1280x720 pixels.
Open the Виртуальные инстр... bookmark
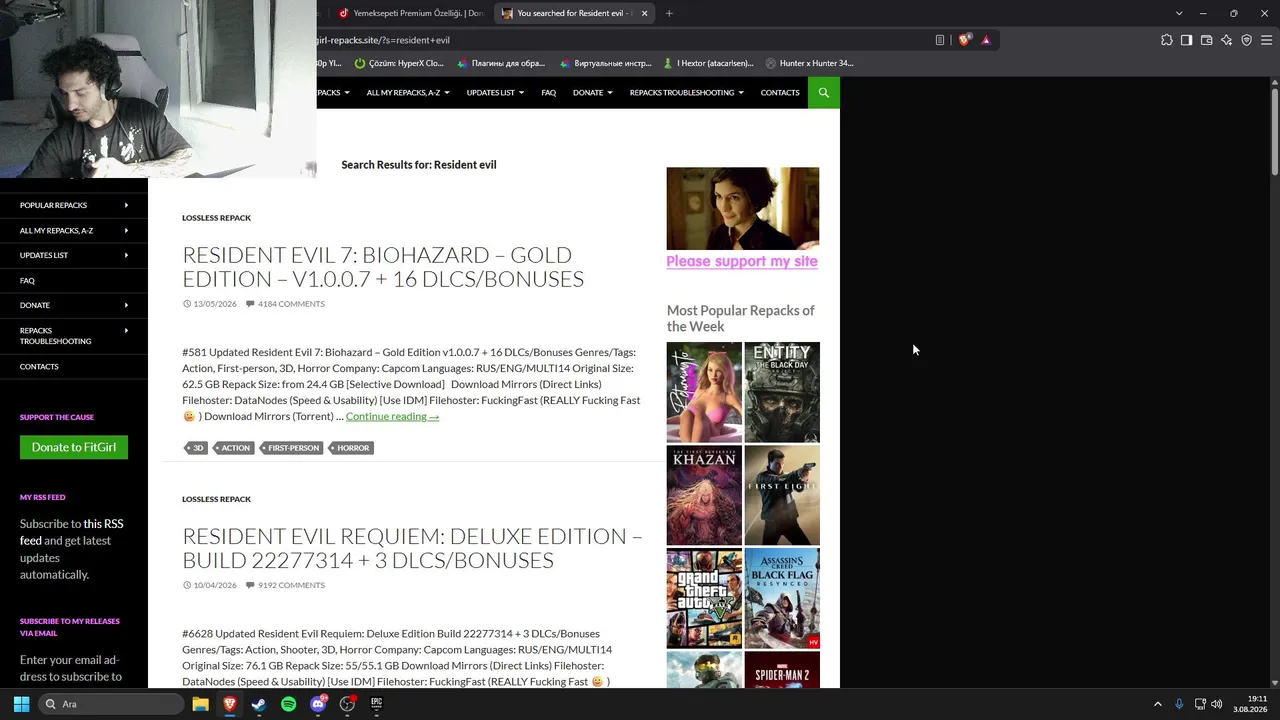coord(606,63)
